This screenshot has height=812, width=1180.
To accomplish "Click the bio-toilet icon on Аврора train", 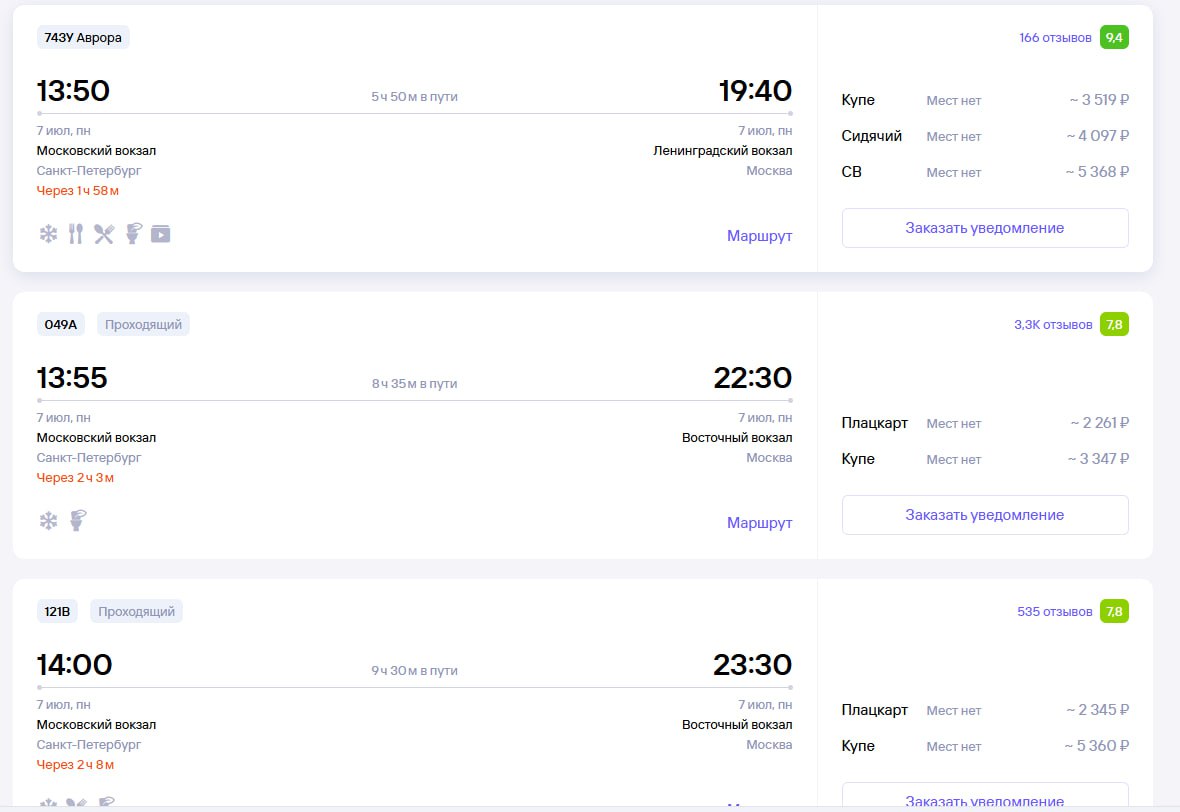I will coord(133,233).
